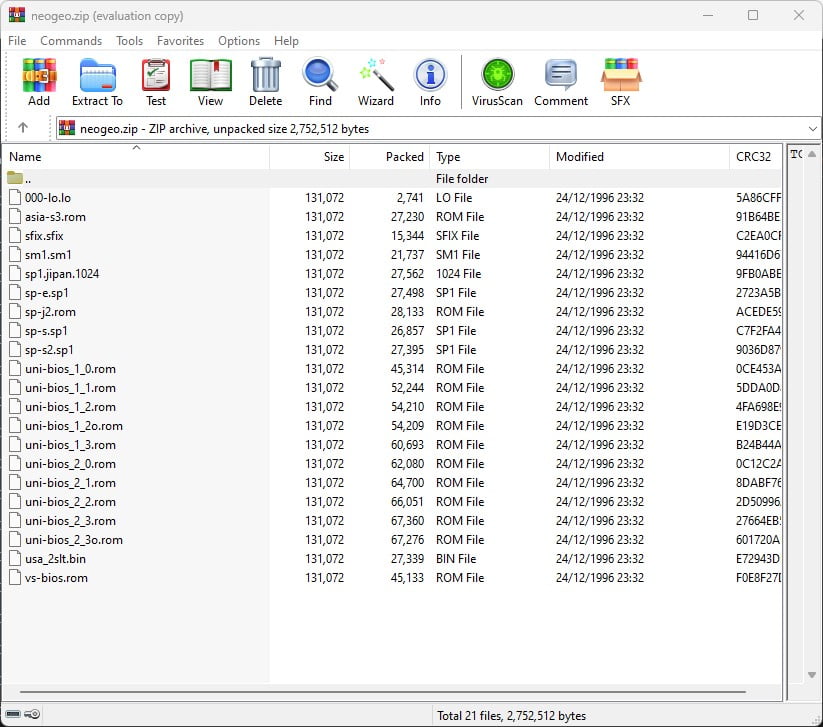The width and height of the screenshot is (823, 727).
Task: Select file uni-bios_2_3.rom
Action: pos(70,521)
